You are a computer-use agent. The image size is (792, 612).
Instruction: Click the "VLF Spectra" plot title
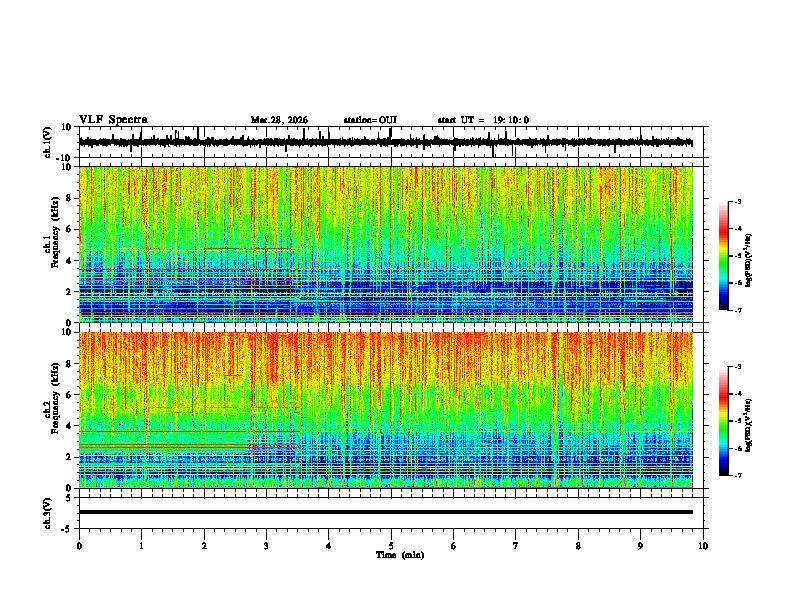[x=113, y=120]
